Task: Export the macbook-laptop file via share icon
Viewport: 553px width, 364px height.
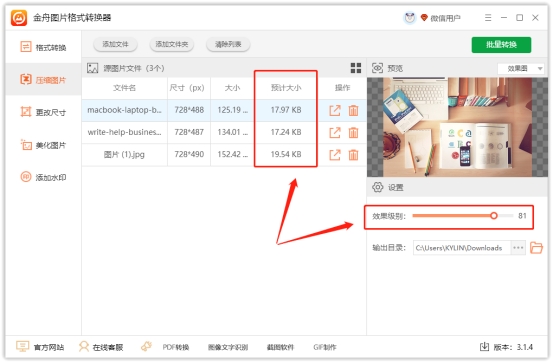Action: (x=335, y=110)
